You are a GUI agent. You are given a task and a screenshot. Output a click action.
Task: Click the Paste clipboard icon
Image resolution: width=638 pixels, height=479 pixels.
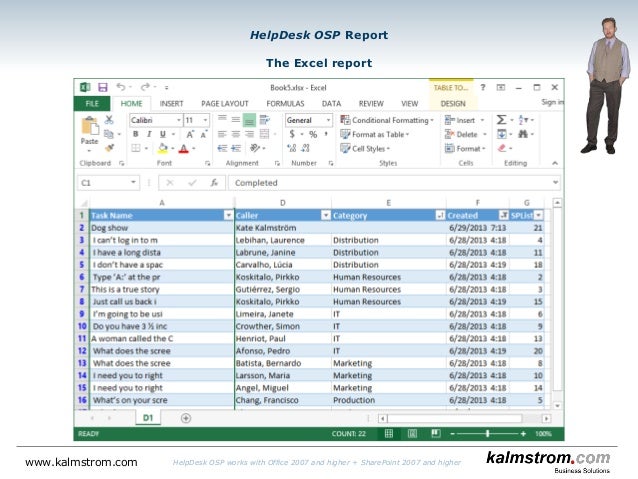point(90,125)
